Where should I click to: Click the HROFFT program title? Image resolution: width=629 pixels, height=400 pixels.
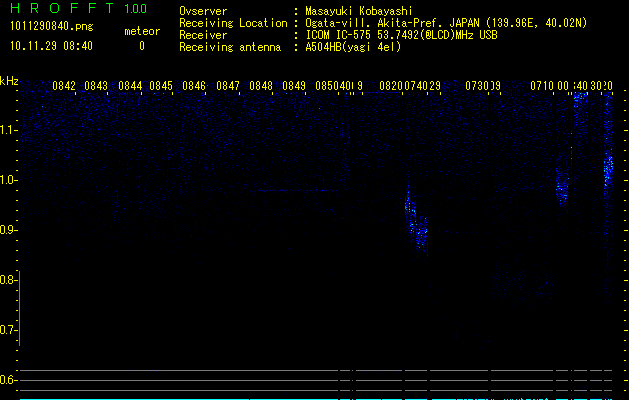click(x=62, y=8)
